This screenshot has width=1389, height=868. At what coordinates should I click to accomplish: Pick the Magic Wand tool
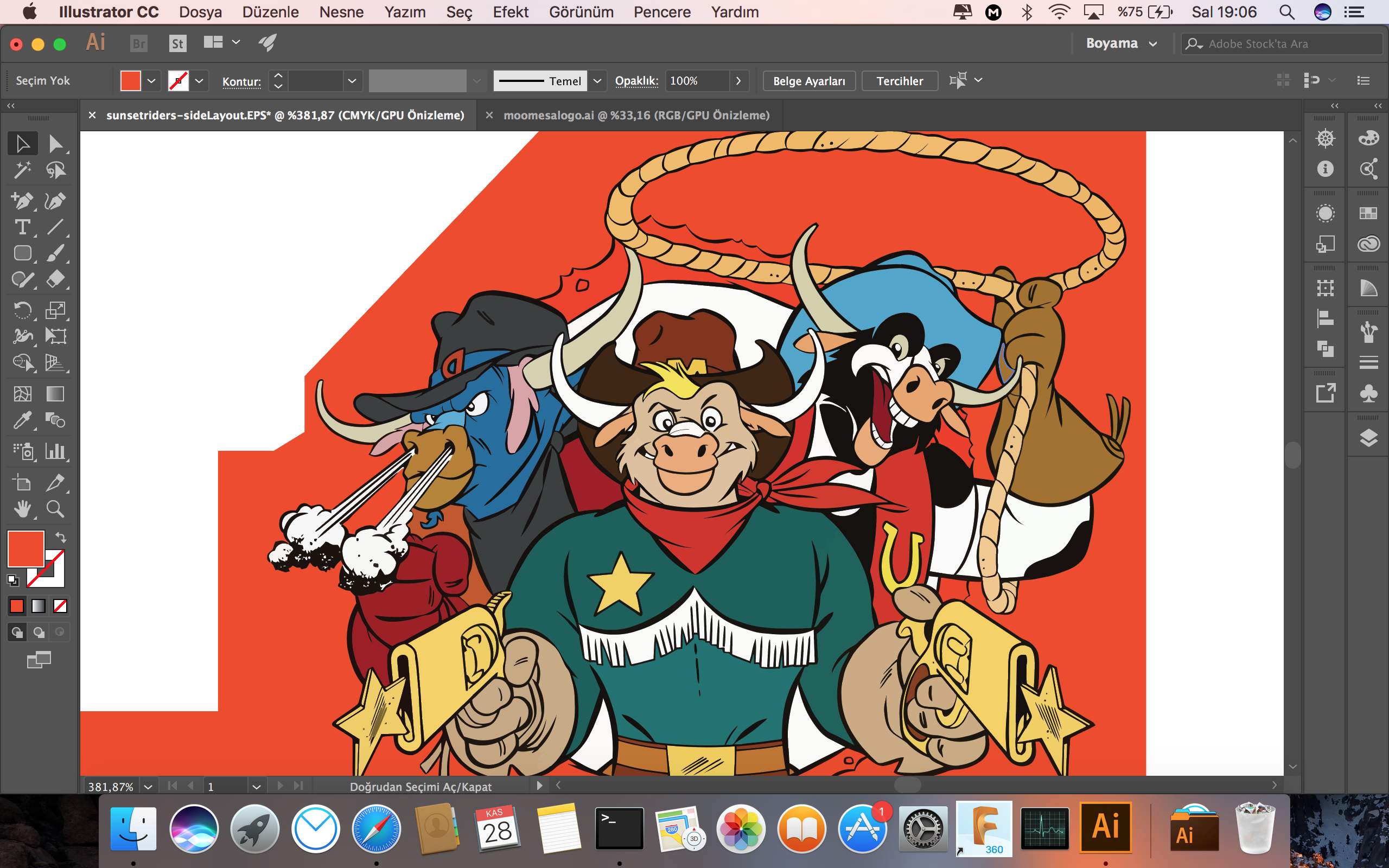[x=23, y=170]
